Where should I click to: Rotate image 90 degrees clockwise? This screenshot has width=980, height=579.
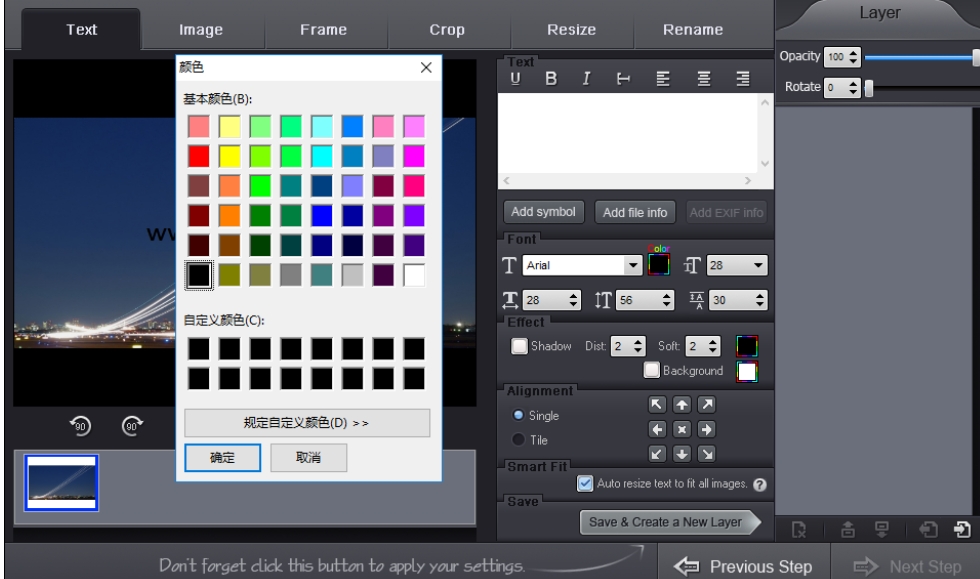click(x=131, y=426)
